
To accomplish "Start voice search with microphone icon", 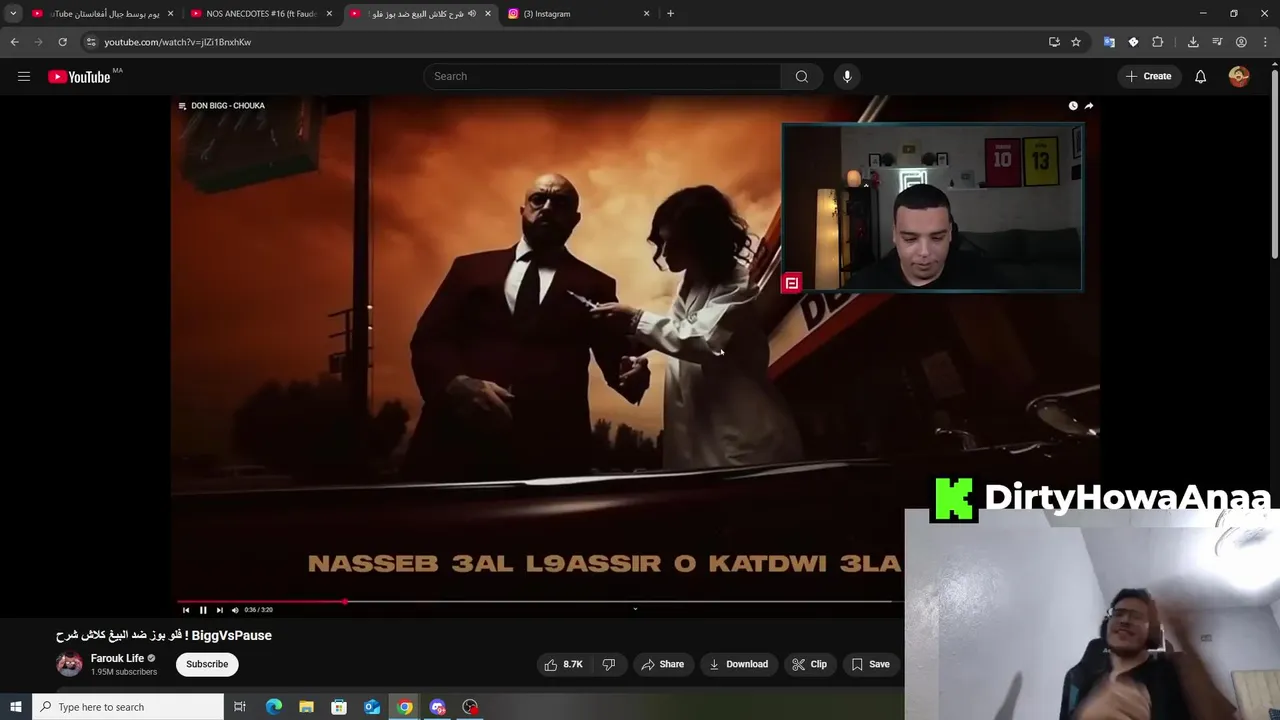I will click(x=847, y=76).
